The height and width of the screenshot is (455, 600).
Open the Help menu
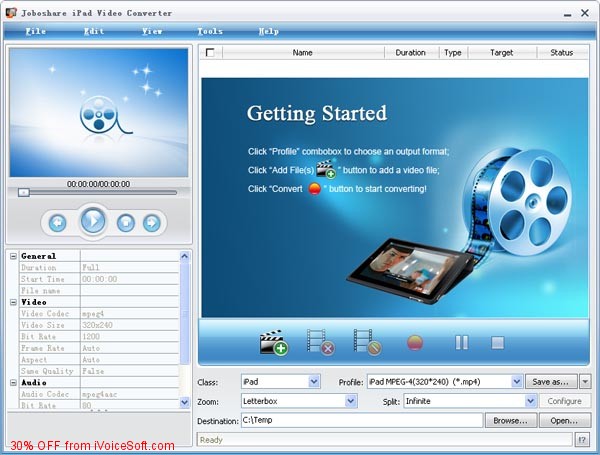point(269,31)
